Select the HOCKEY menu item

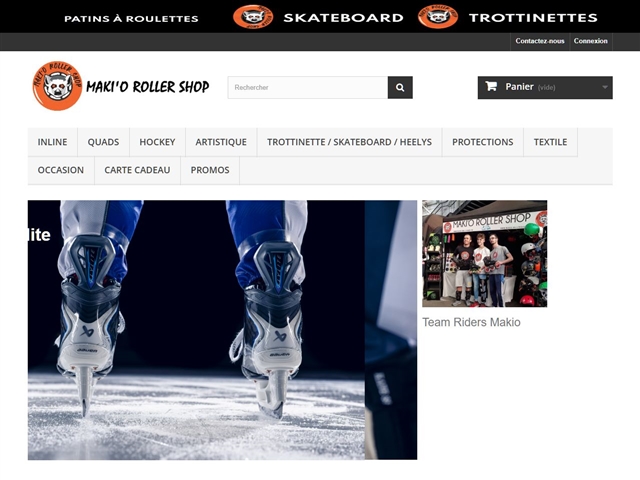[157, 142]
